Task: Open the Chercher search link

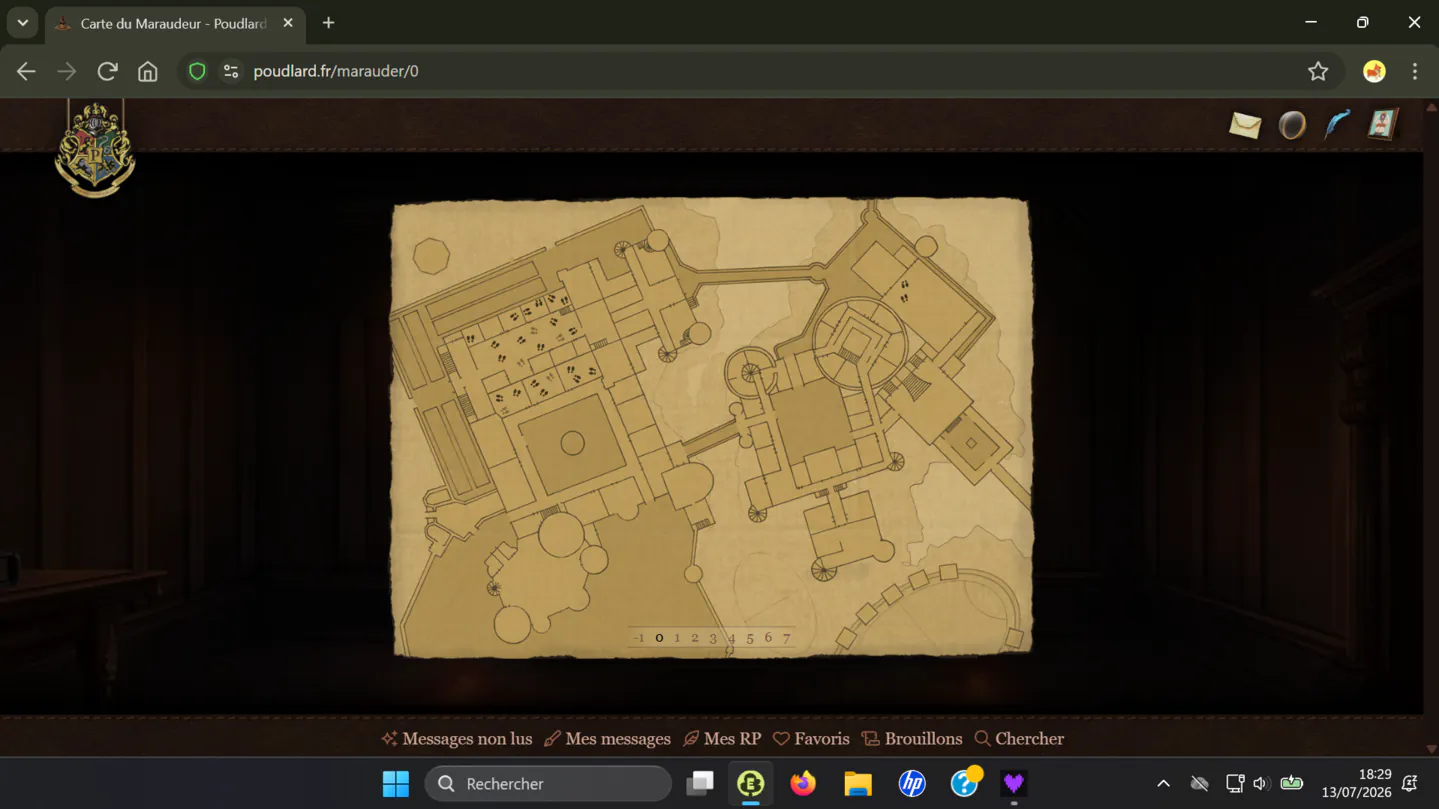Action: 1019,739
